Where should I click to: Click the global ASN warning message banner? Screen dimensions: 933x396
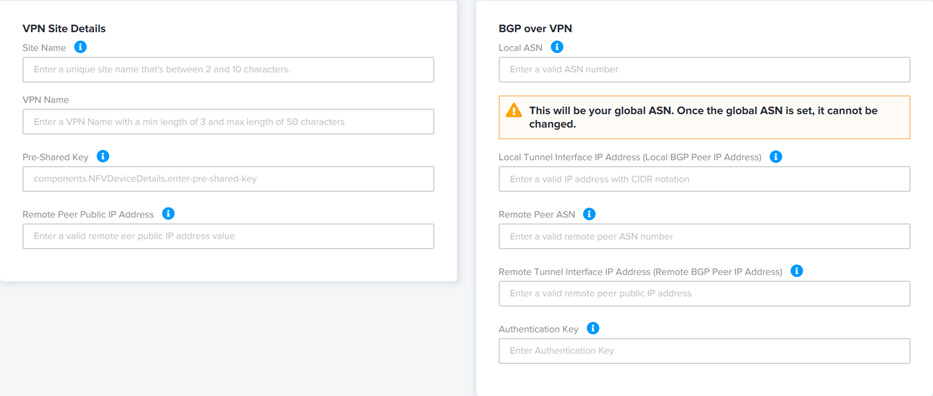(x=705, y=117)
